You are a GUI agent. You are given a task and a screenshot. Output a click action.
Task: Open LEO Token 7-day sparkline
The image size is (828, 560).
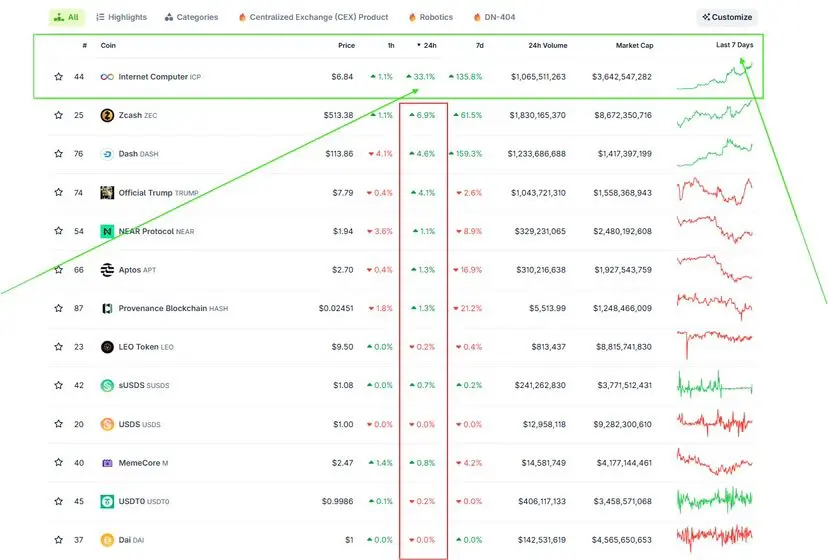point(714,344)
